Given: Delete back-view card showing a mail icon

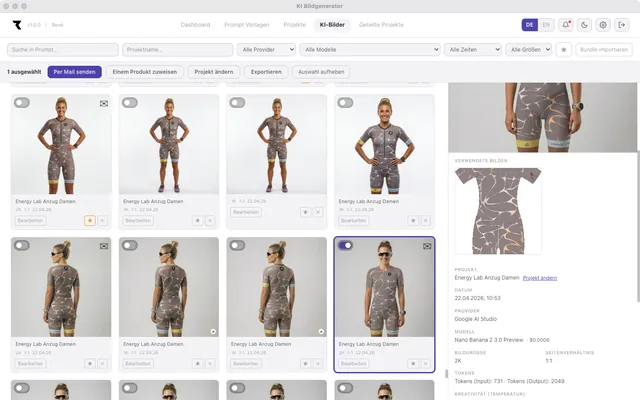Looking at the screenshot, I should pos(102,363).
